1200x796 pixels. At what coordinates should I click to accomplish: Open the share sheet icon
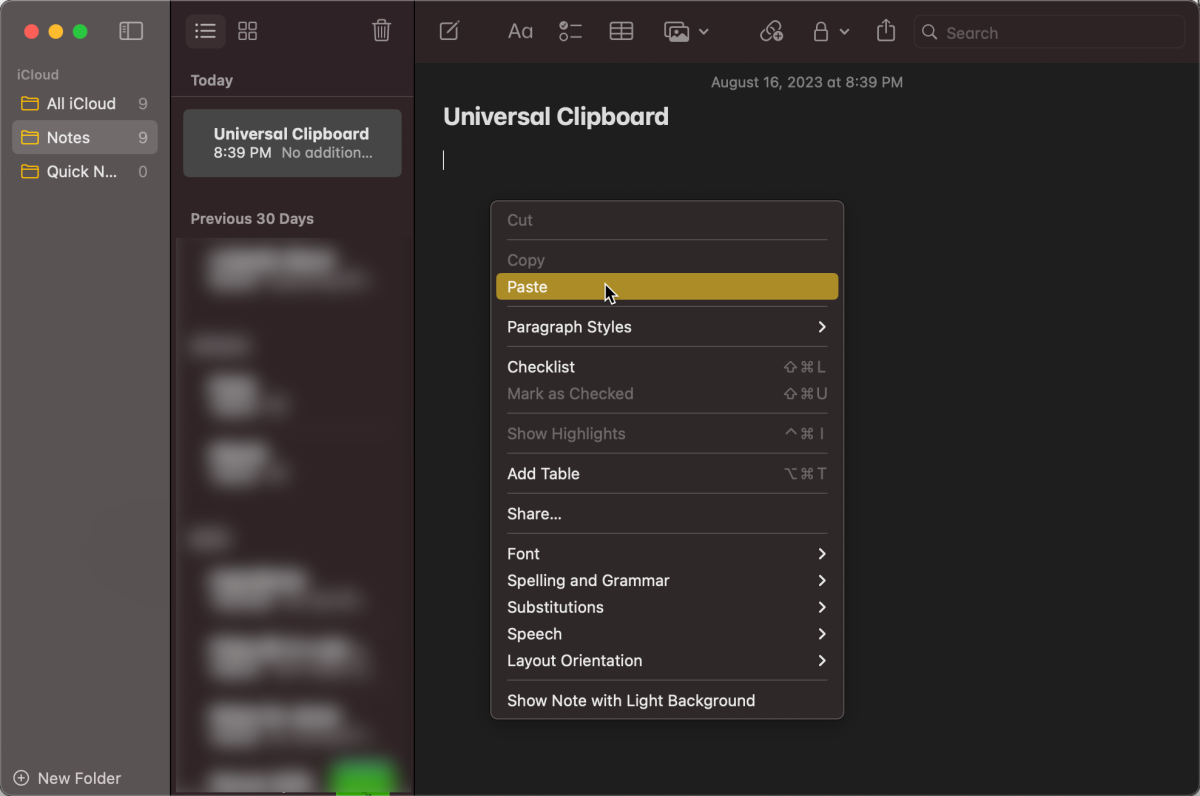pyautogui.click(x=885, y=31)
